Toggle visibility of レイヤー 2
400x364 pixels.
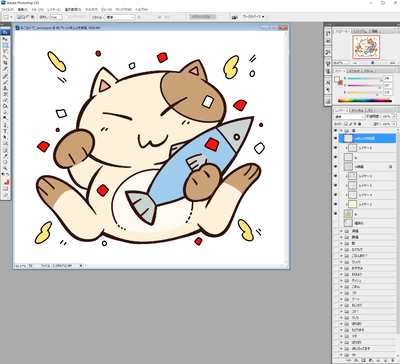[x=336, y=204]
